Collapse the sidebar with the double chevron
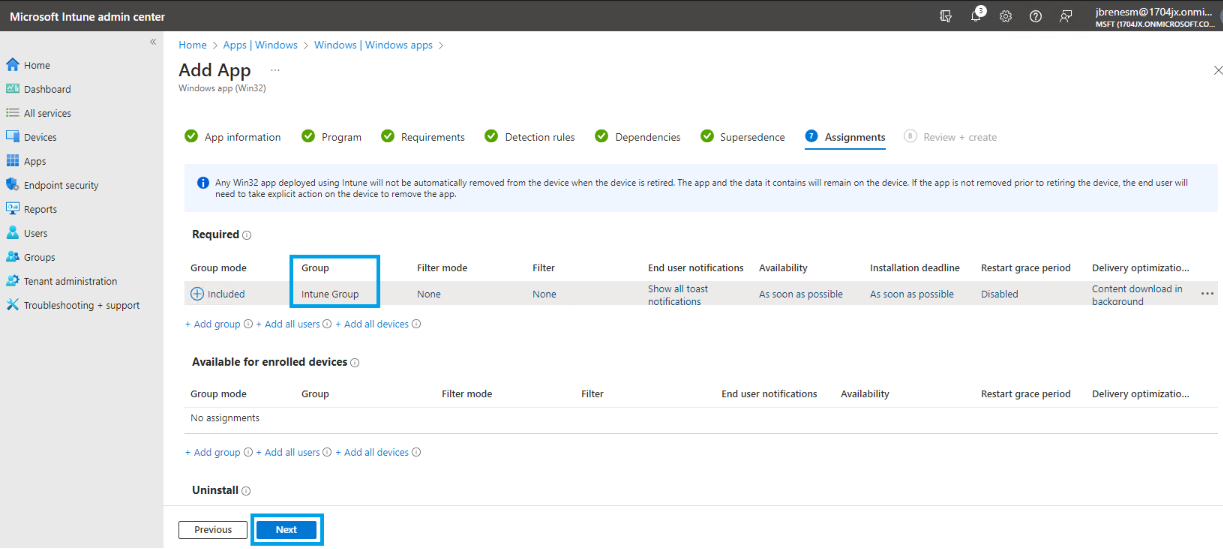Screen dimensions: 1223x549 click(153, 42)
